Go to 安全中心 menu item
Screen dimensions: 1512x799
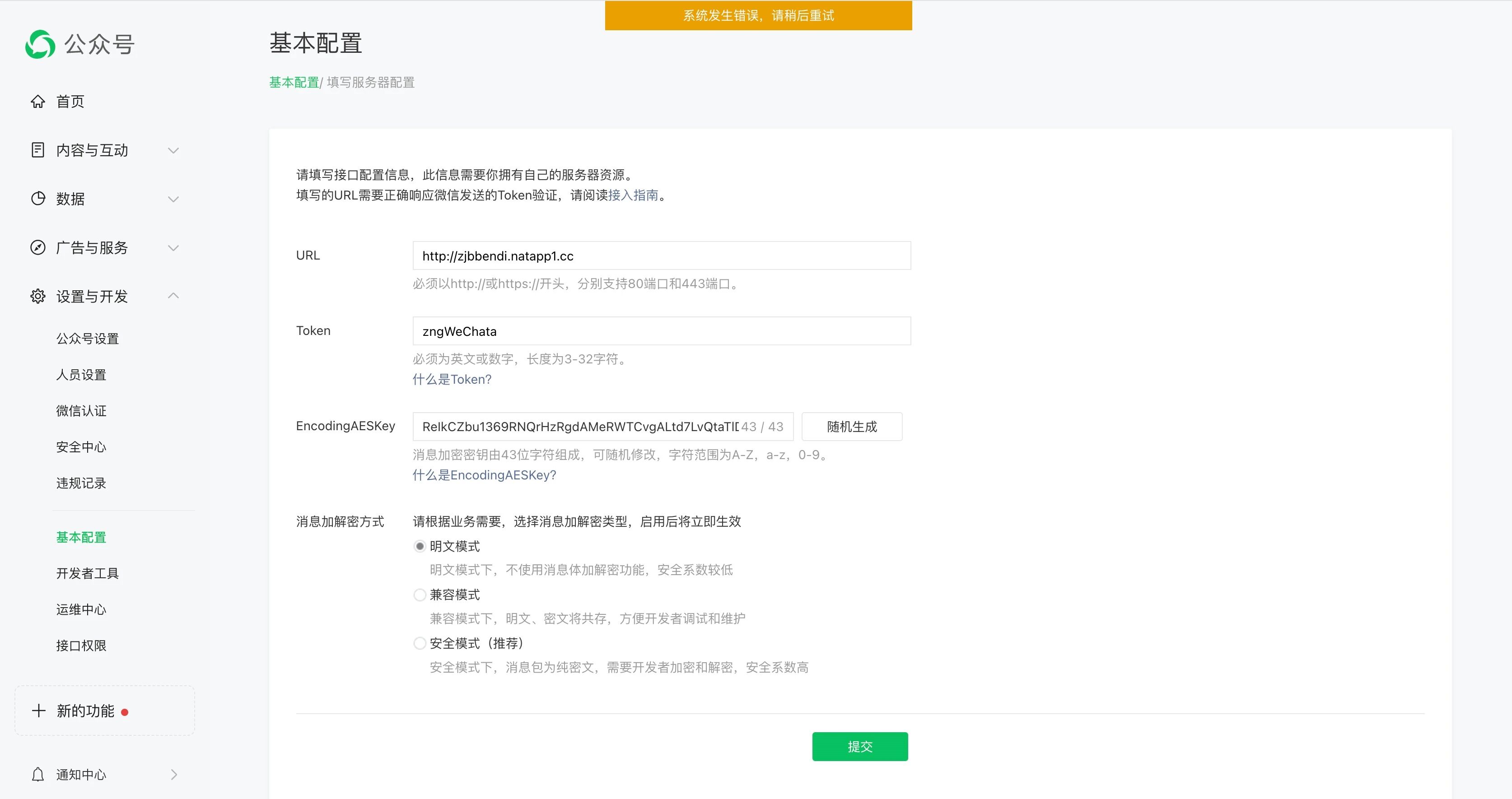[81, 447]
